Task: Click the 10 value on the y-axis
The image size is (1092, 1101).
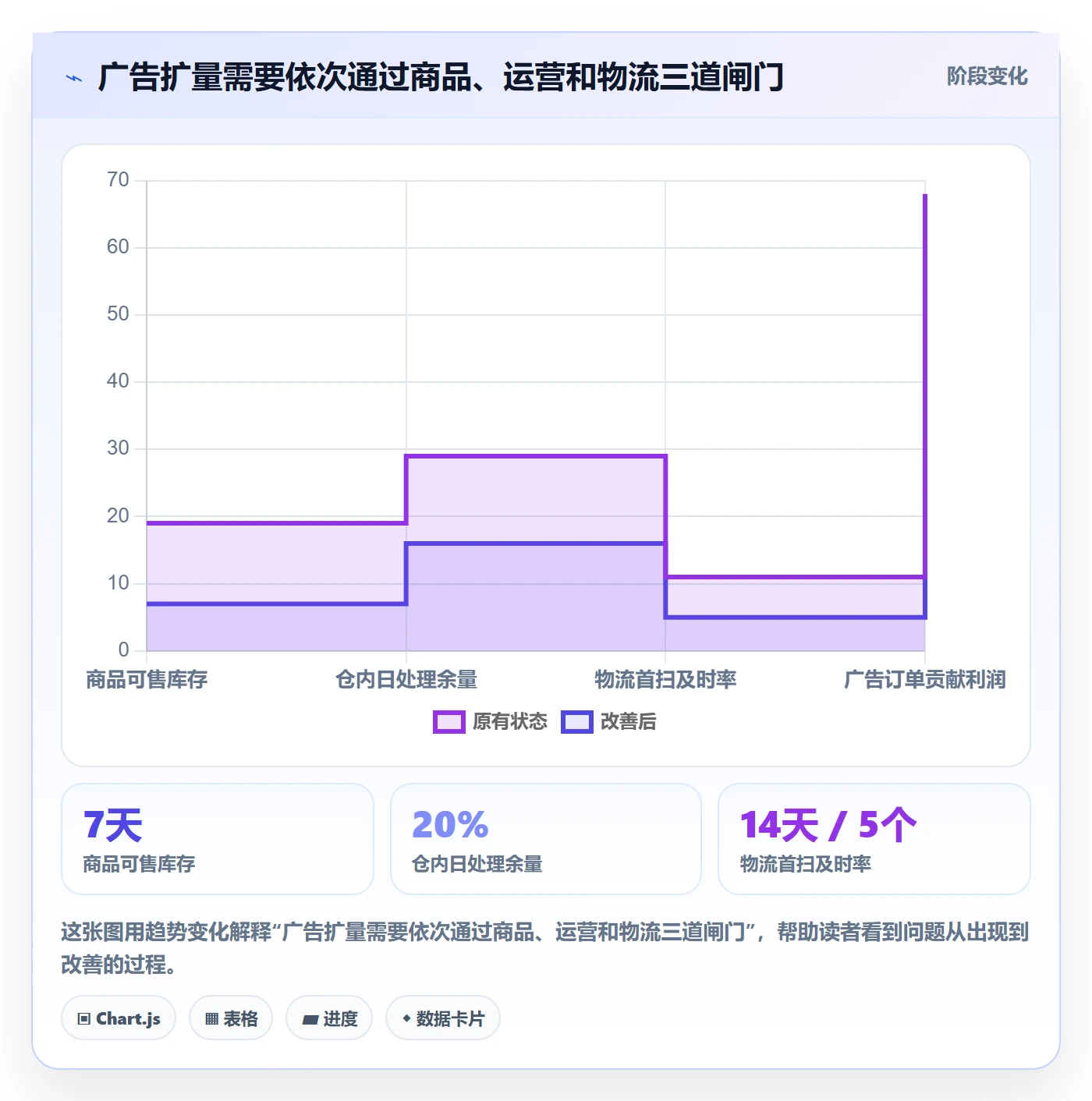Action: pos(118,583)
